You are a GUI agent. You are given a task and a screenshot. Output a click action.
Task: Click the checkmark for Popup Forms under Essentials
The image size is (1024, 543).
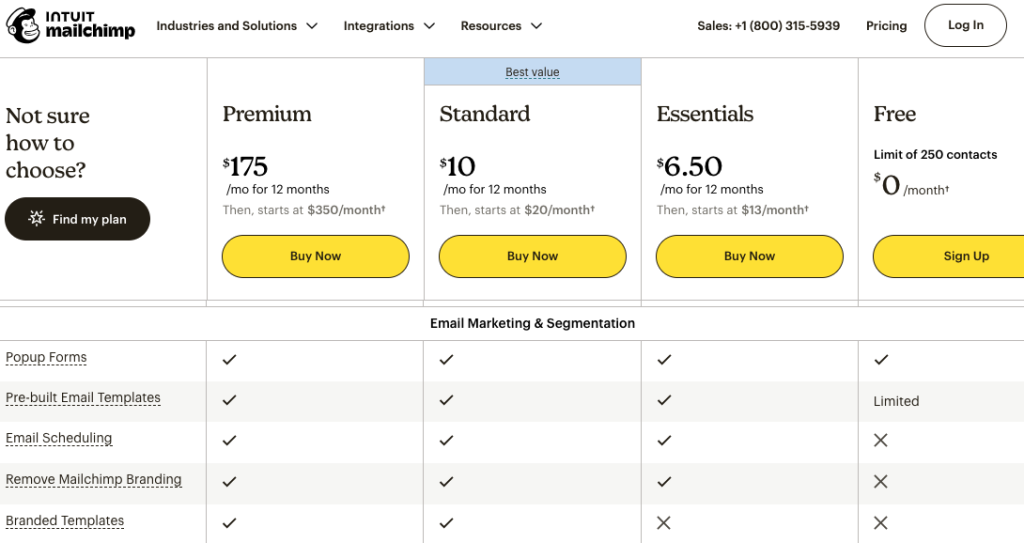pyautogui.click(x=664, y=359)
